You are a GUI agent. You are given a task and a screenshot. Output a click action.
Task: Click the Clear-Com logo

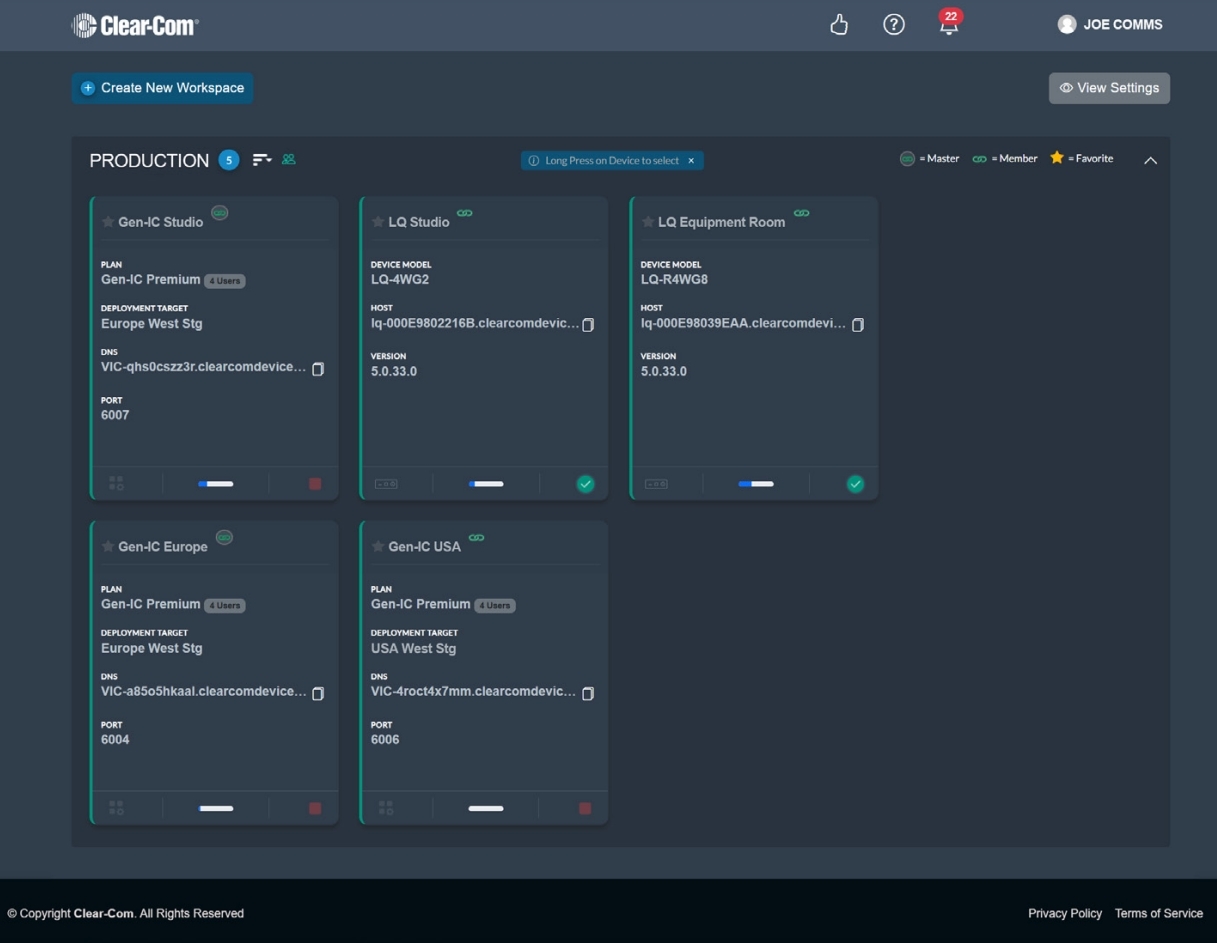135,25
